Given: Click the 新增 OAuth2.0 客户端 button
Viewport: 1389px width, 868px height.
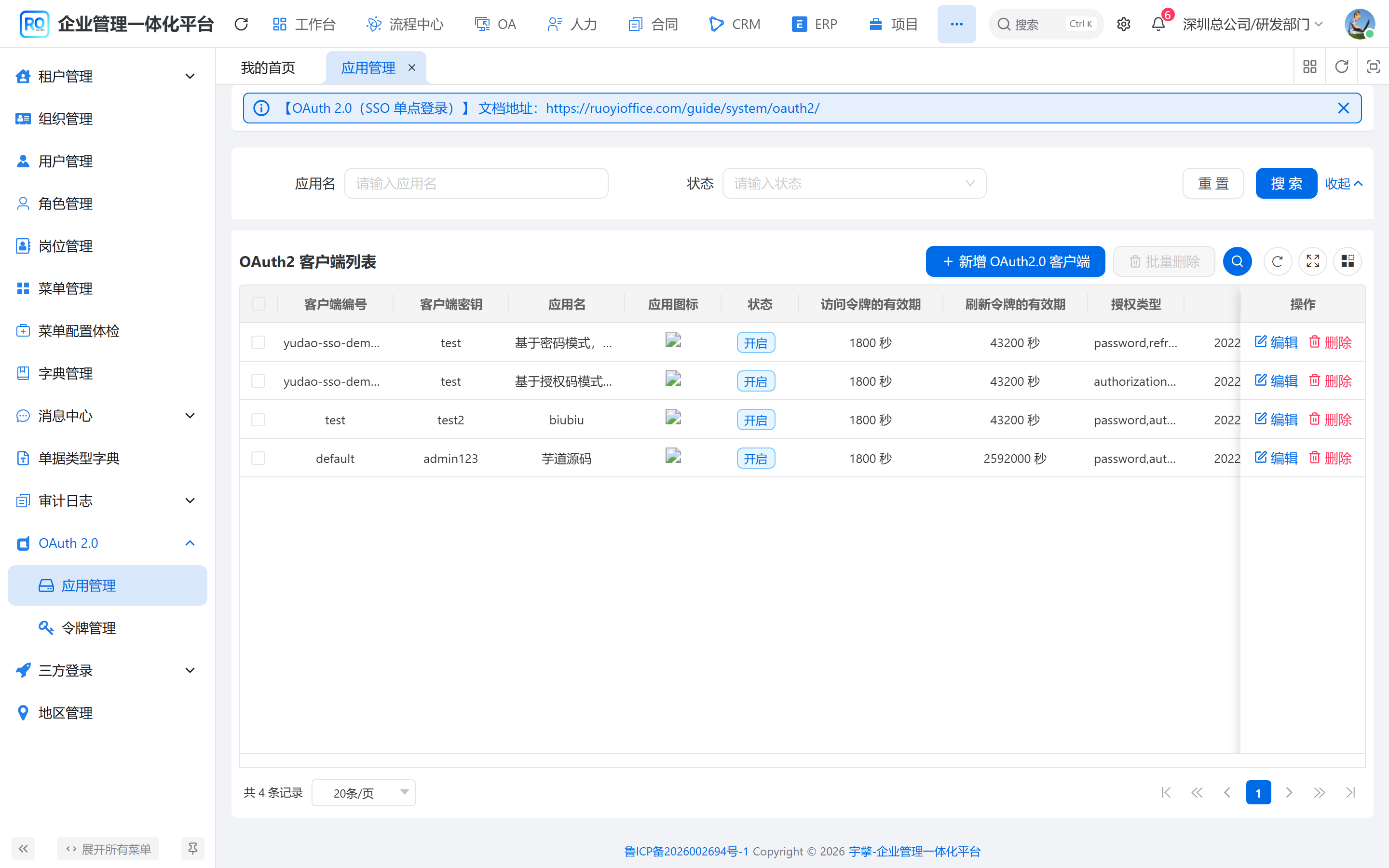Looking at the screenshot, I should tap(1015, 262).
